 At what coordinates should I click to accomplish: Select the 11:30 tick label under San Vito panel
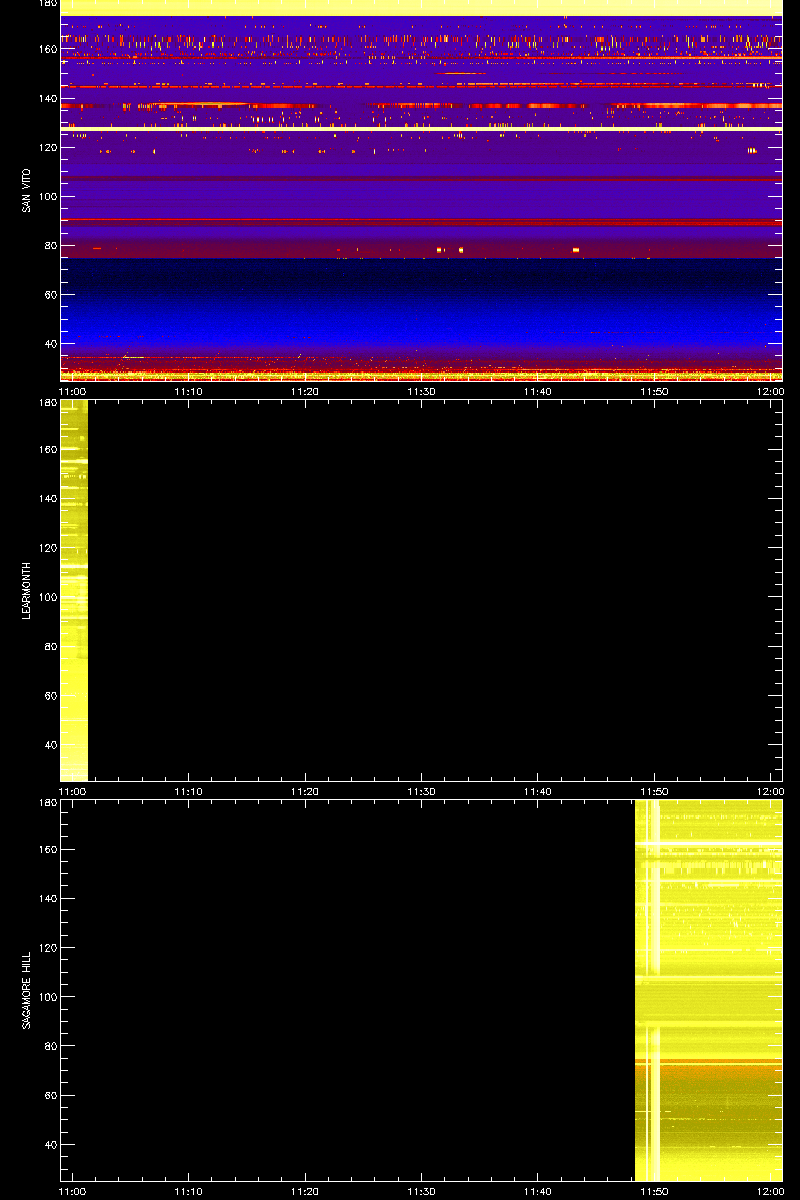pos(421,391)
